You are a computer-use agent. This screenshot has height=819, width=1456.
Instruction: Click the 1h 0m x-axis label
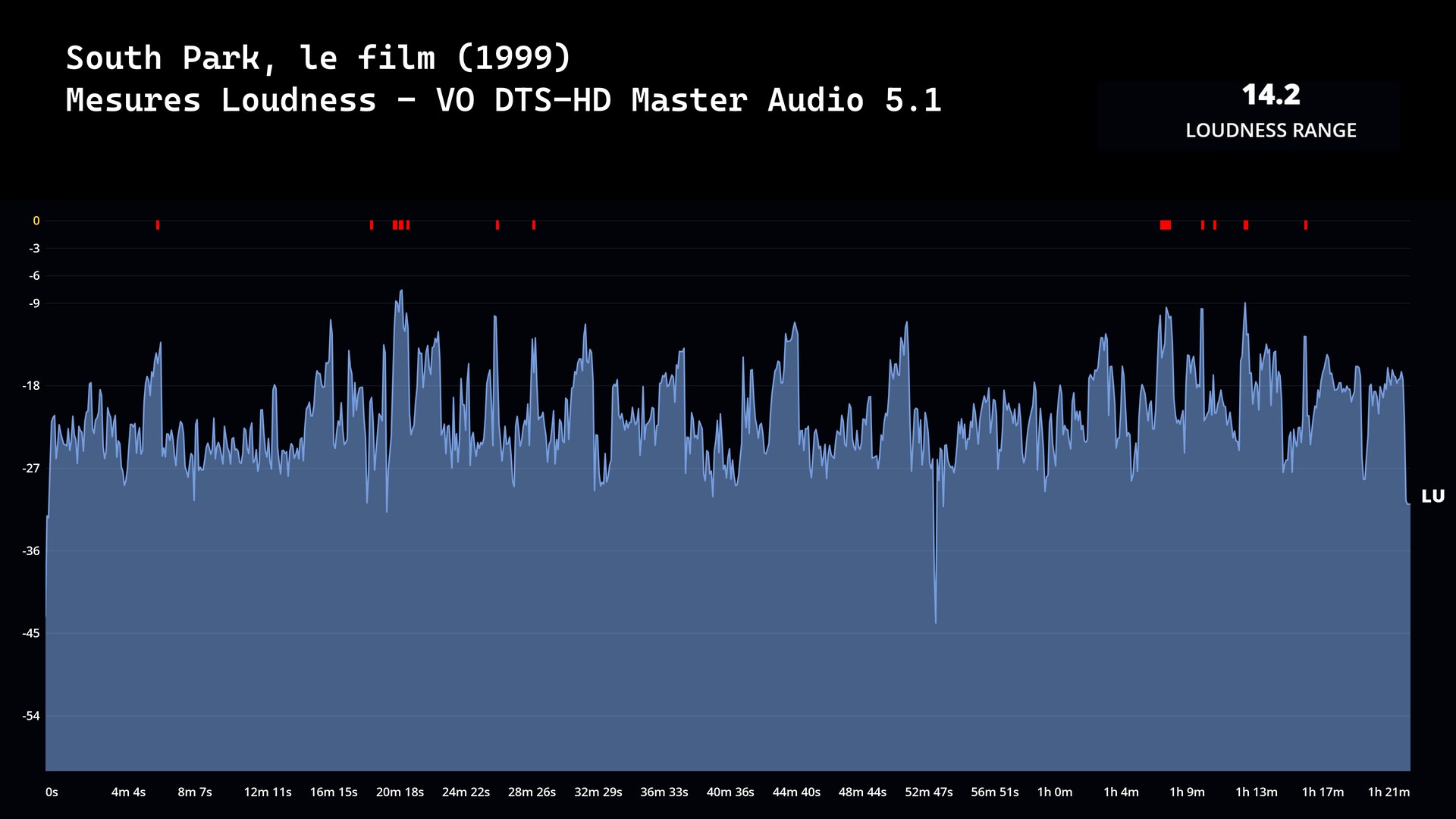pyautogui.click(x=1055, y=792)
